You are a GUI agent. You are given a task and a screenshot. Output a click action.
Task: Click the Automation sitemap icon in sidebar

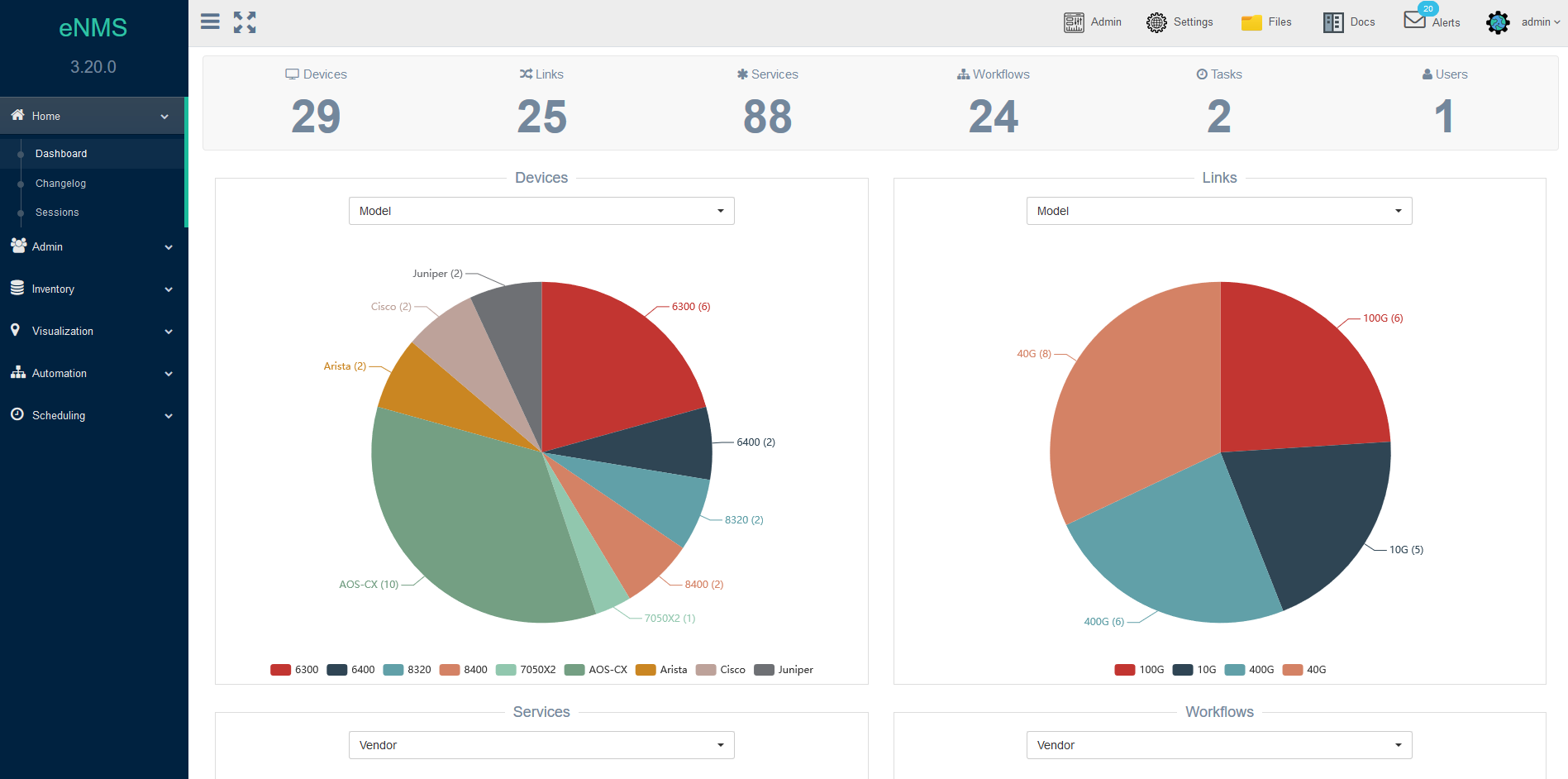point(18,372)
